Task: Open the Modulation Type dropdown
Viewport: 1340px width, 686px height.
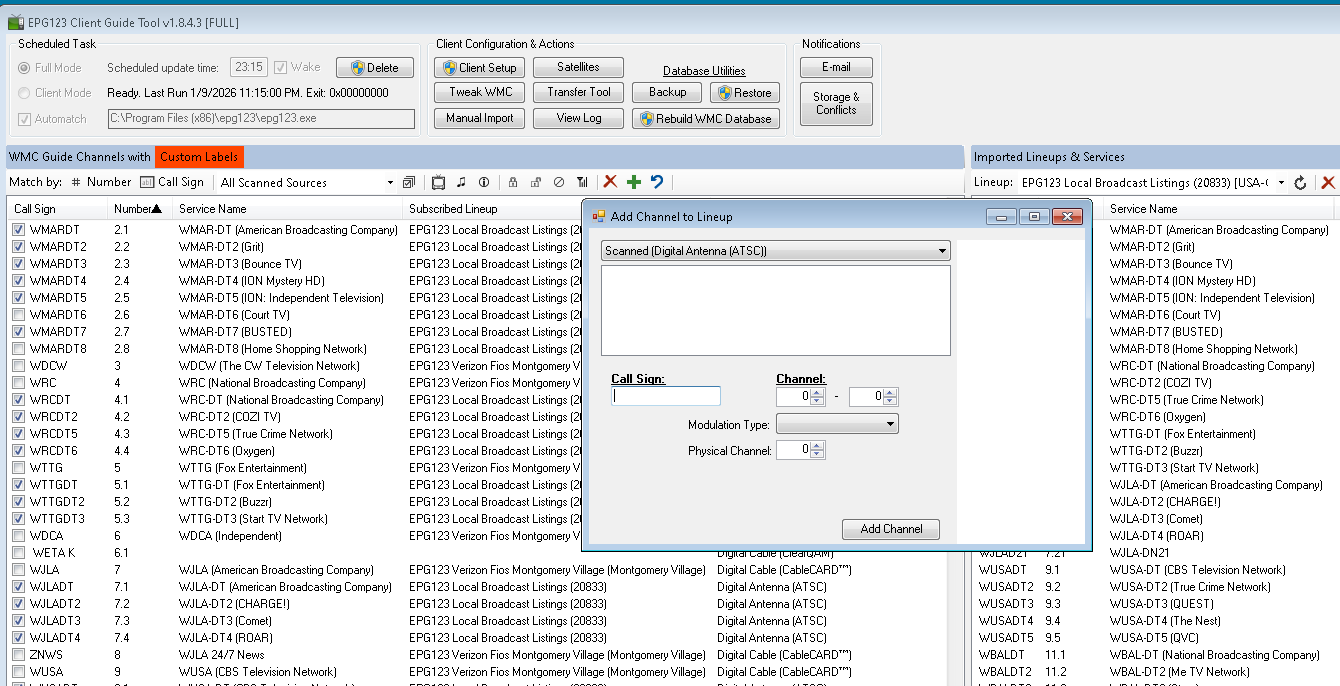Action: pyautogui.click(x=837, y=424)
